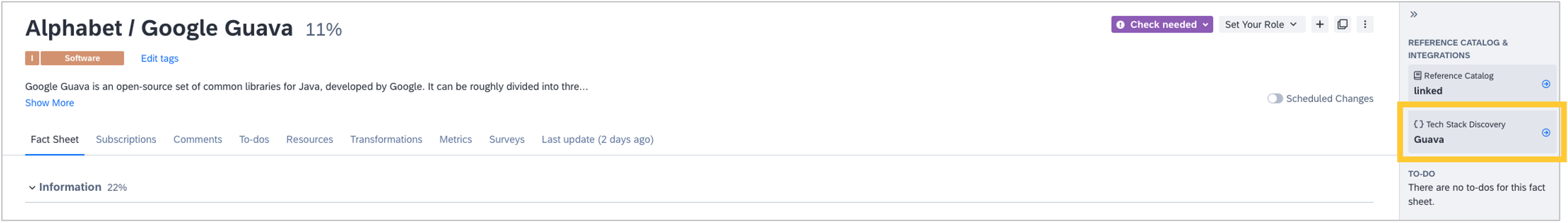Image resolution: width=1568 pixels, height=223 pixels.
Task: Click the Reference Catalog book icon
Action: point(1418,75)
